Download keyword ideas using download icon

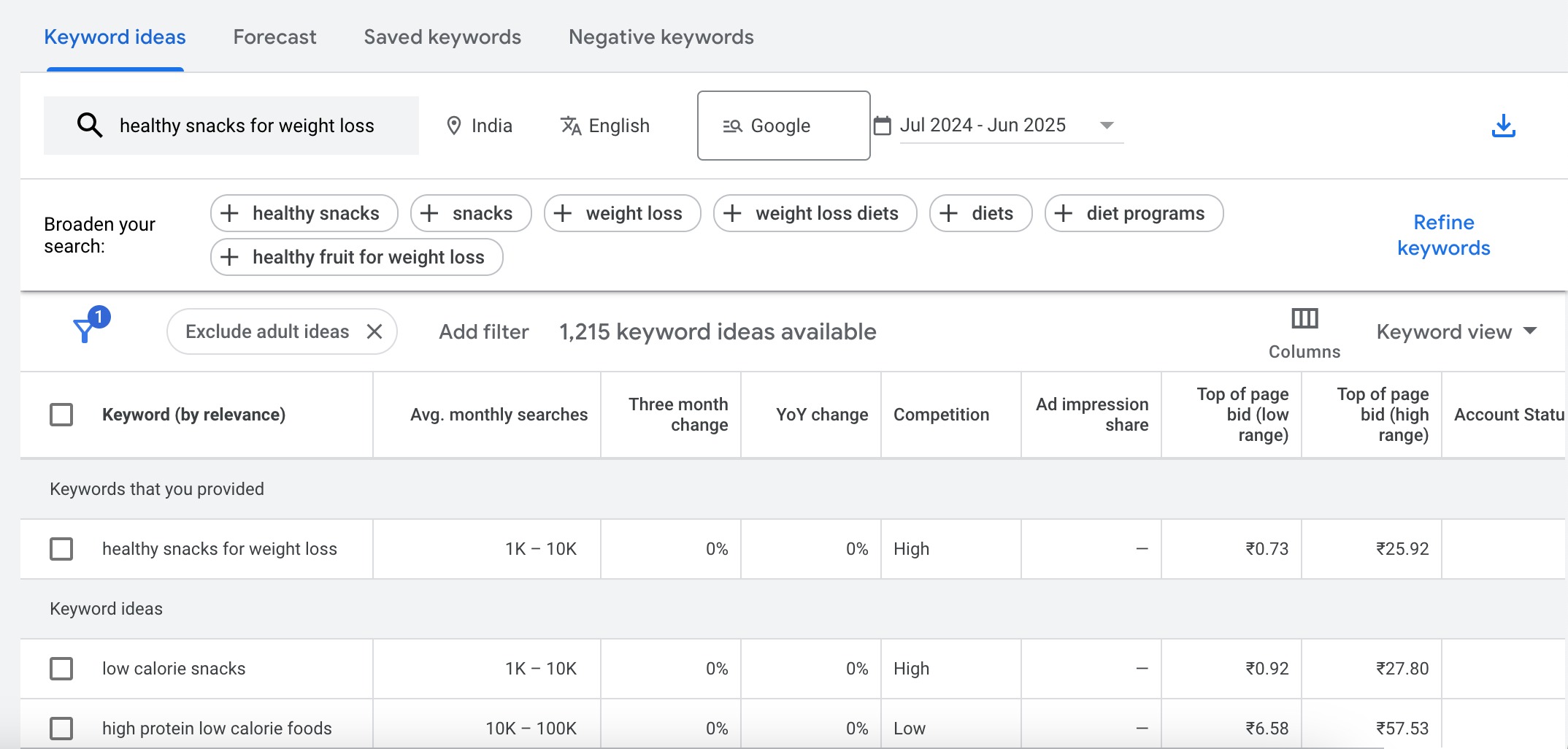1503,126
